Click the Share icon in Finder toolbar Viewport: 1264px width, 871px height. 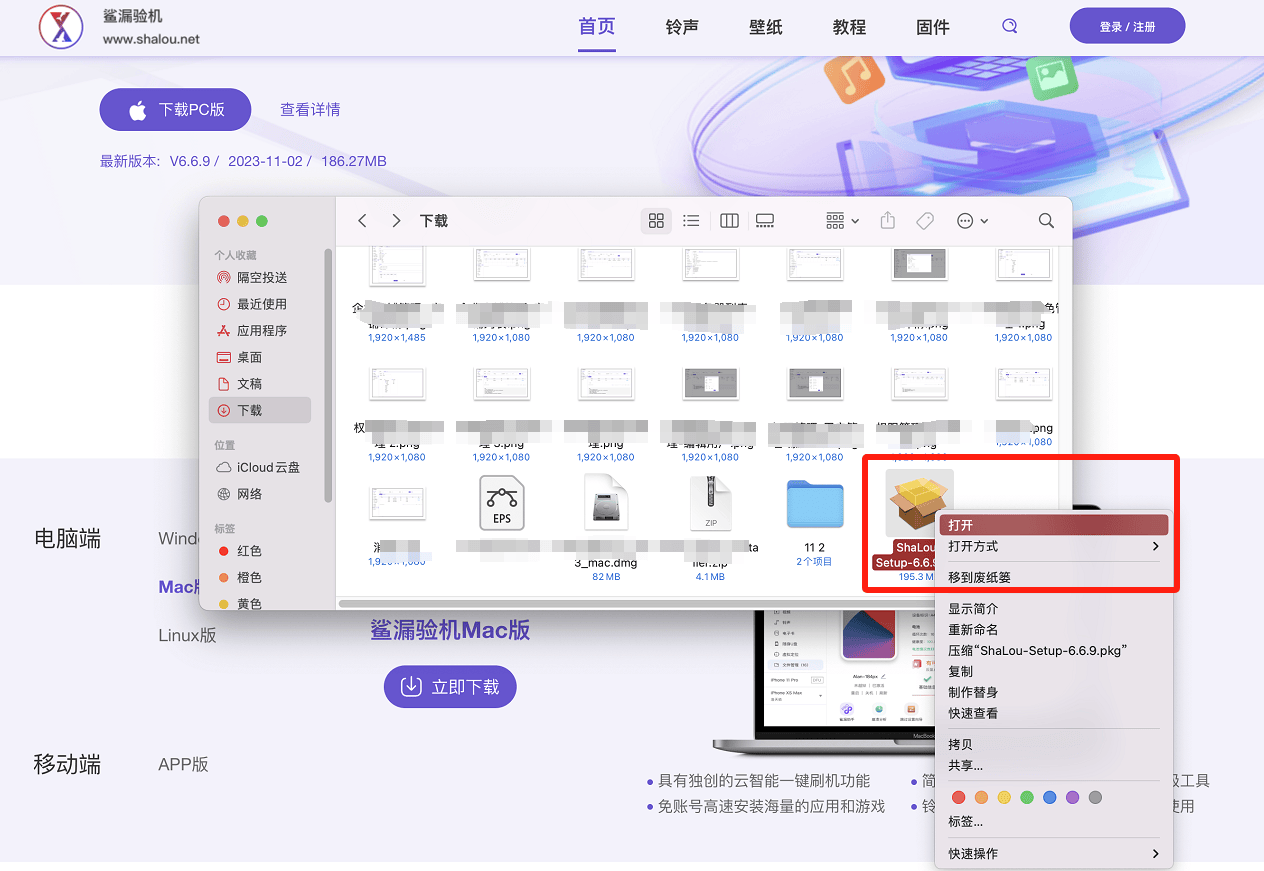click(x=887, y=220)
